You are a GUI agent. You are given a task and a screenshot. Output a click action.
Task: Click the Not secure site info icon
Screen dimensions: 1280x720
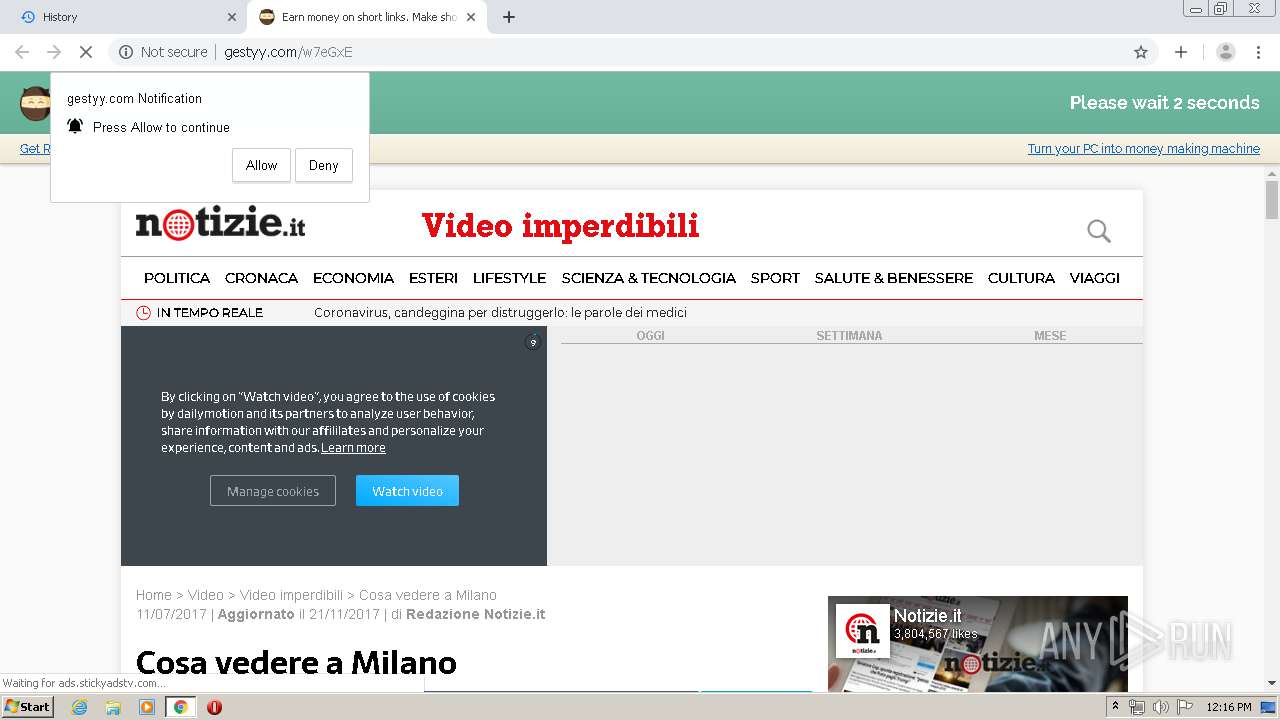(126, 52)
